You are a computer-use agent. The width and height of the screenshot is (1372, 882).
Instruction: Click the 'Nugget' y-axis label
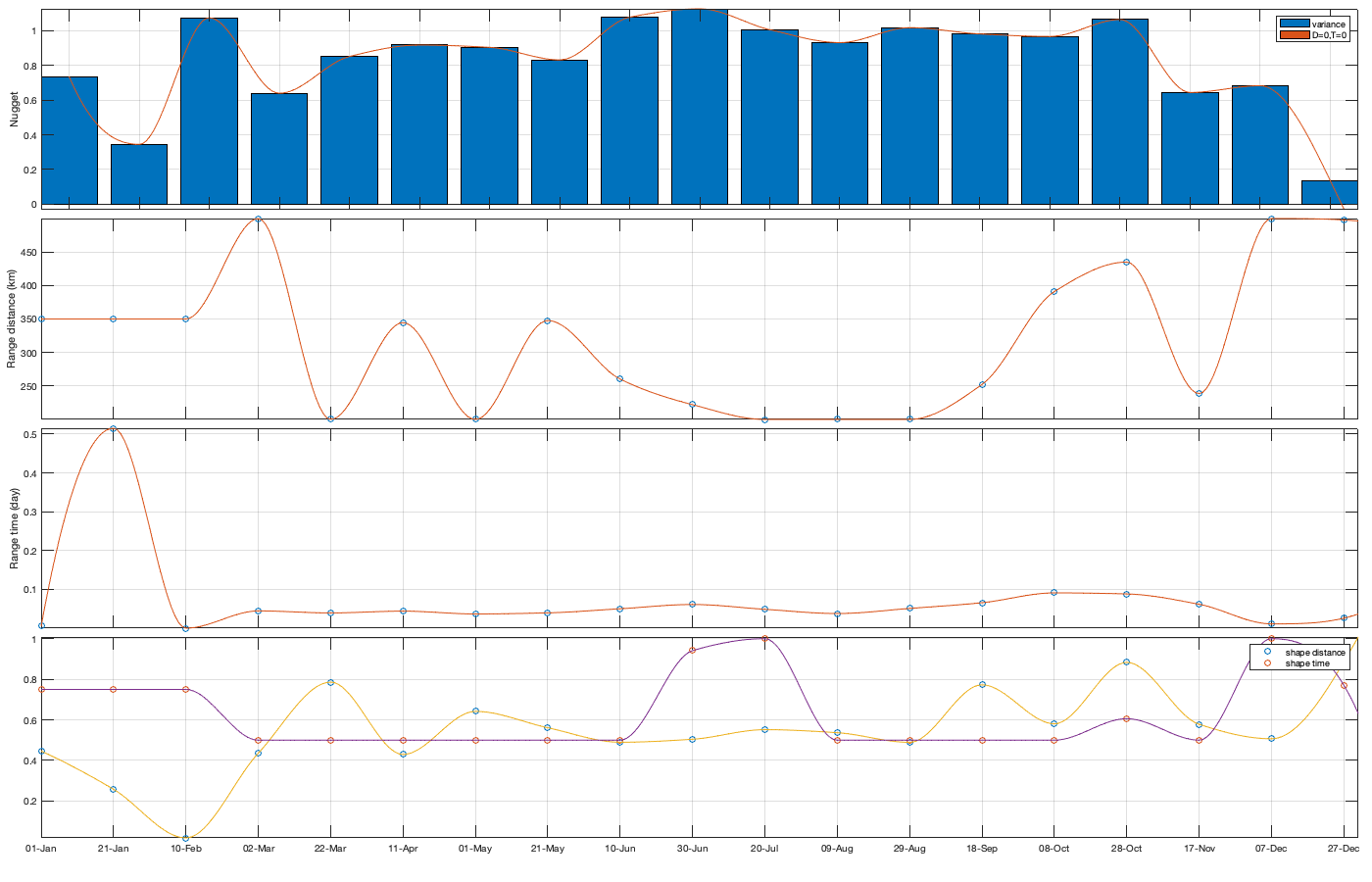(x=14, y=110)
